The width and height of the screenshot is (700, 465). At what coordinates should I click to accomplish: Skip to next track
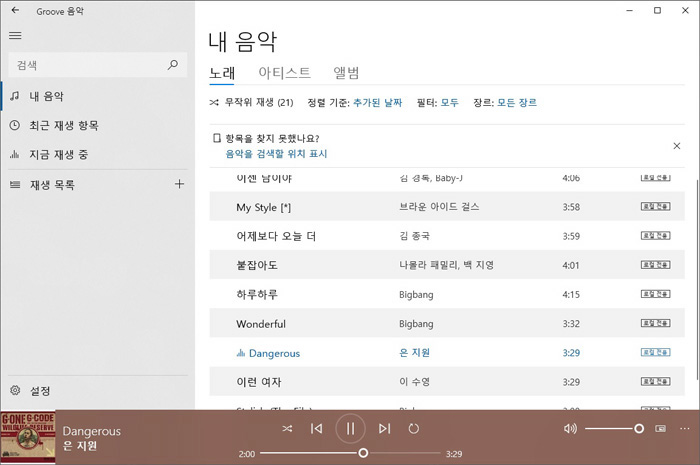pyautogui.click(x=384, y=429)
